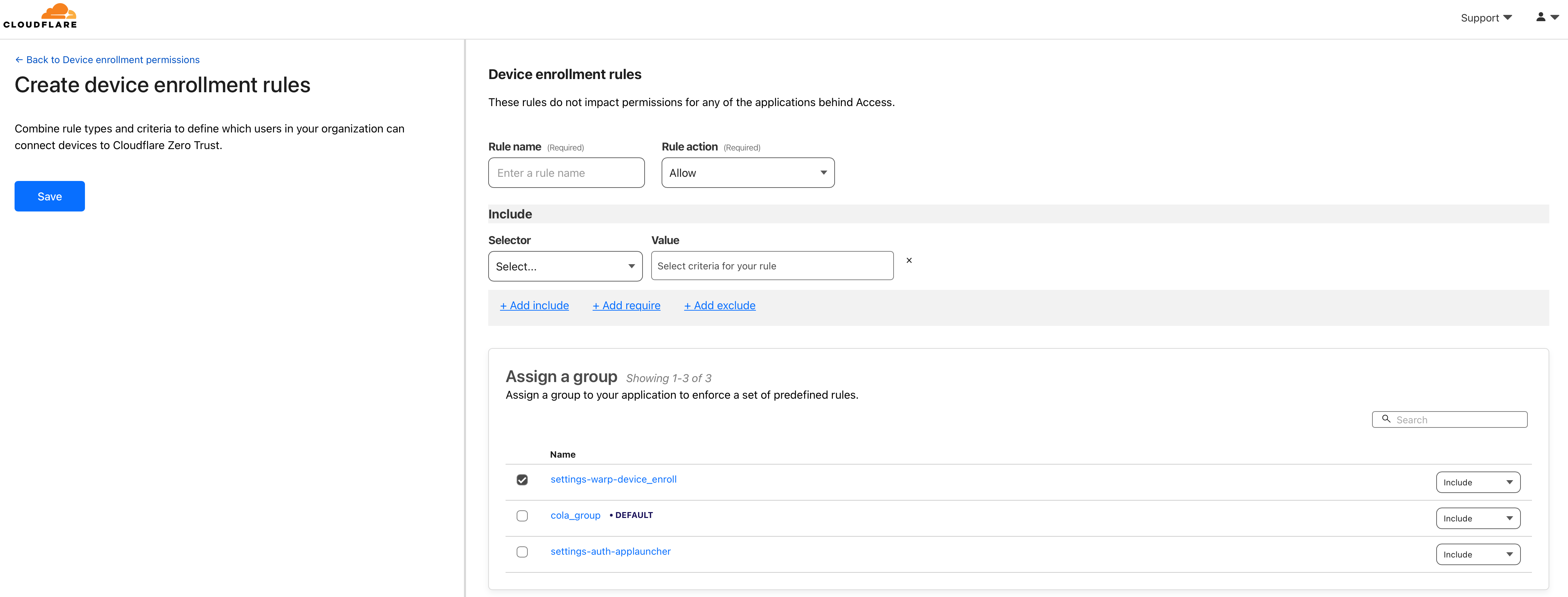This screenshot has width=1568, height=597.
Task: Open the Rule action dropdown showing Allow
Action: pos(748,173)
